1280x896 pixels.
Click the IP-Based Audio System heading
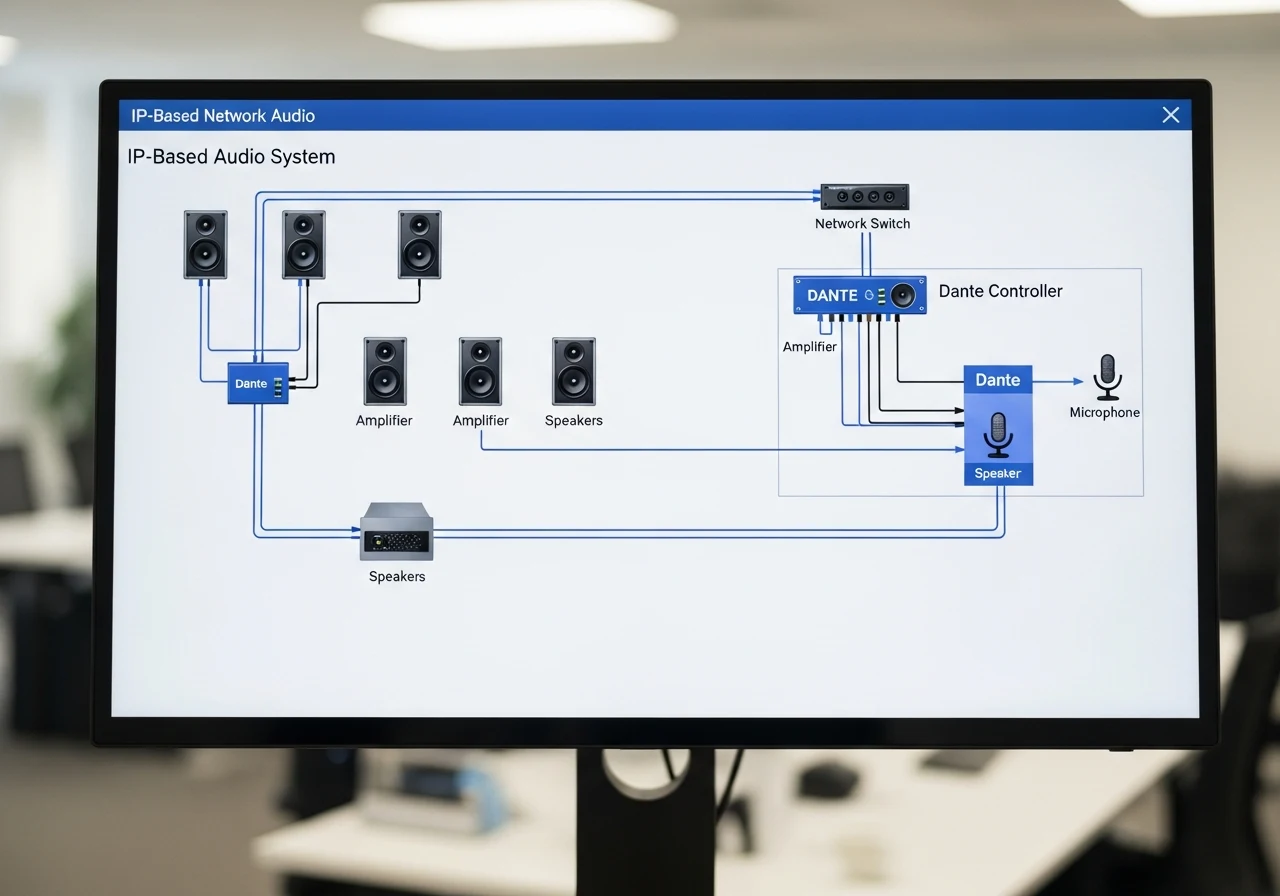[231, 157]
